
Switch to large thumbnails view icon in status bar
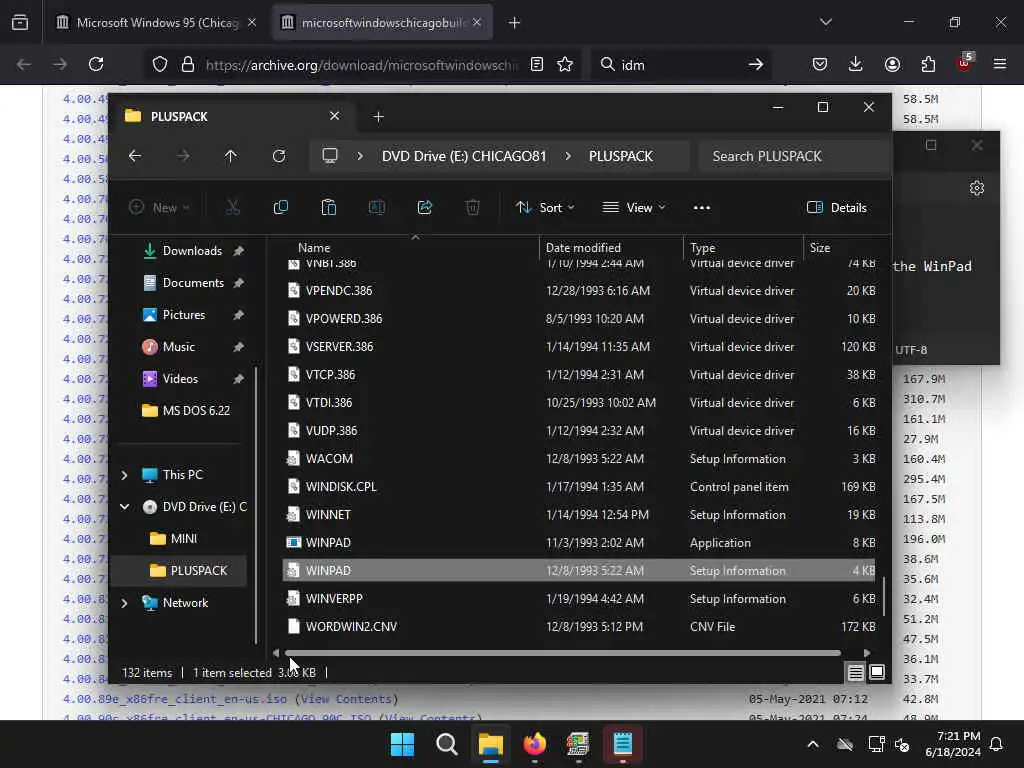coord(877,672)
